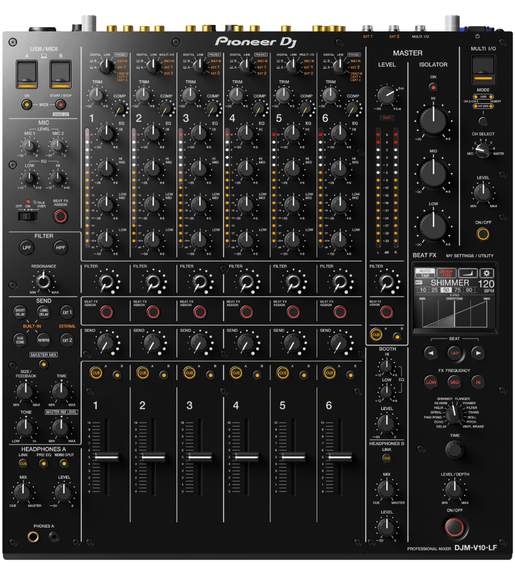
Task: Click channel 6 input selector knob
Action: pyautogui.click(x=339, y=66)
